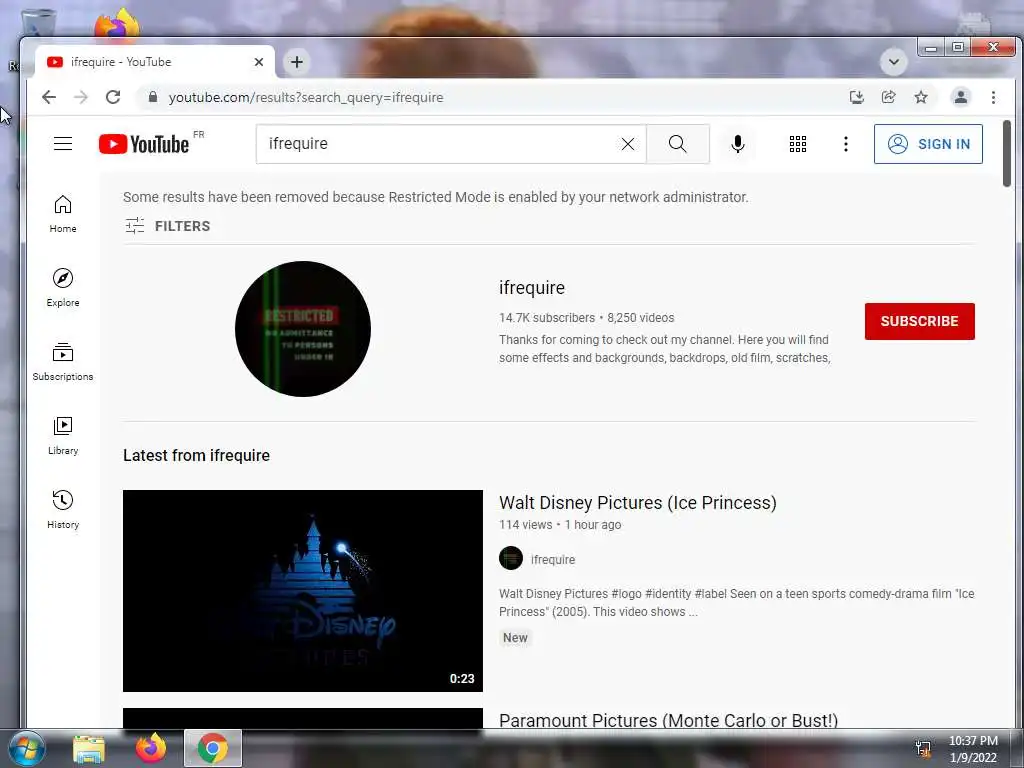Click the Chrome taskbar icon
1024x768 pixels.
(x=212, y=748)
